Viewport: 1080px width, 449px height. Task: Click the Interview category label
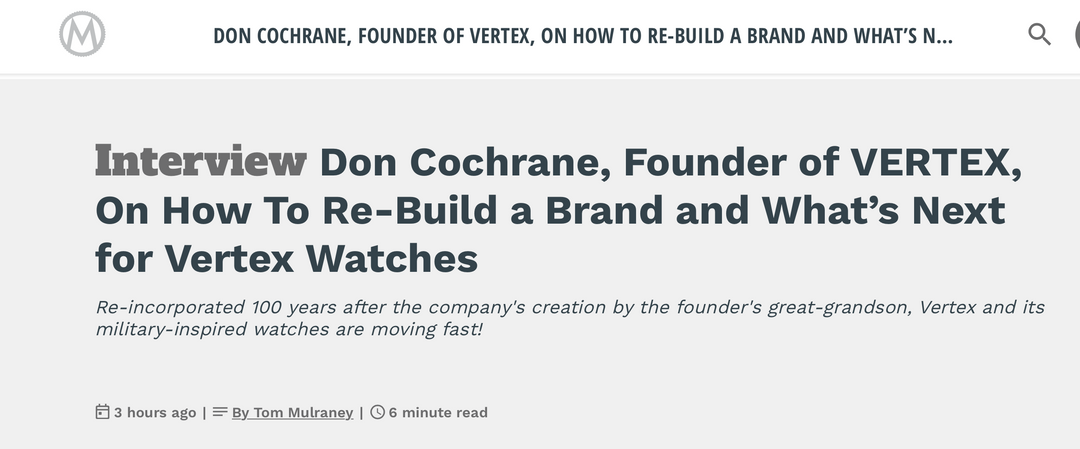200,162
